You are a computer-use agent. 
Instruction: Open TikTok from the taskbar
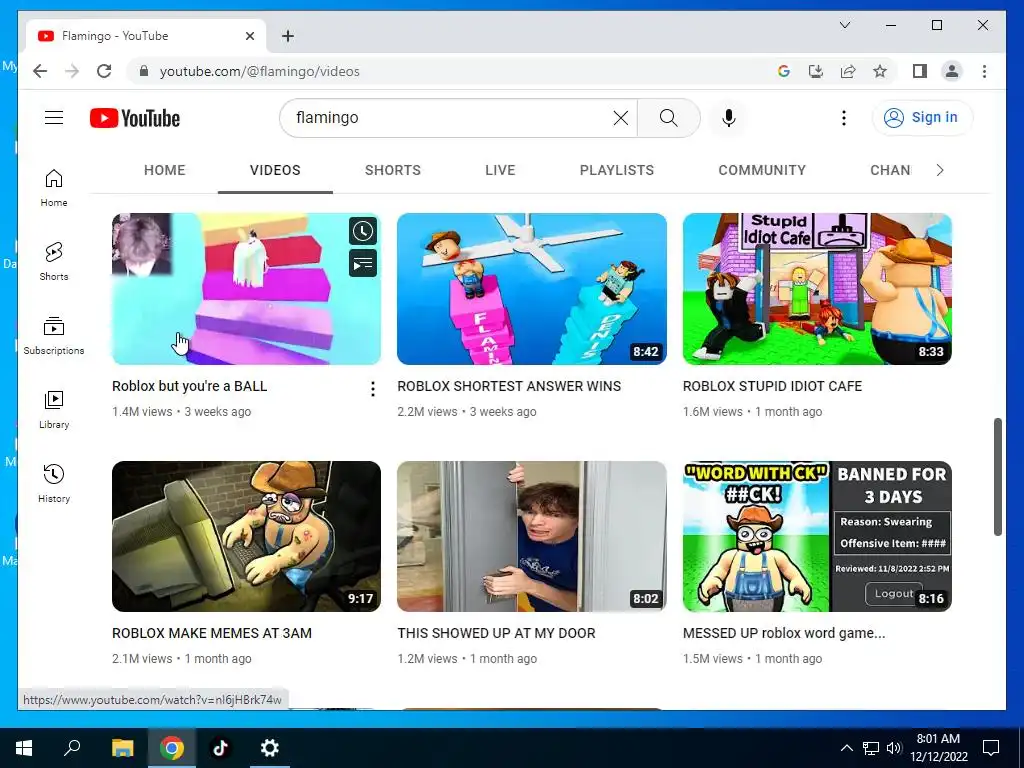coord(220,748)
